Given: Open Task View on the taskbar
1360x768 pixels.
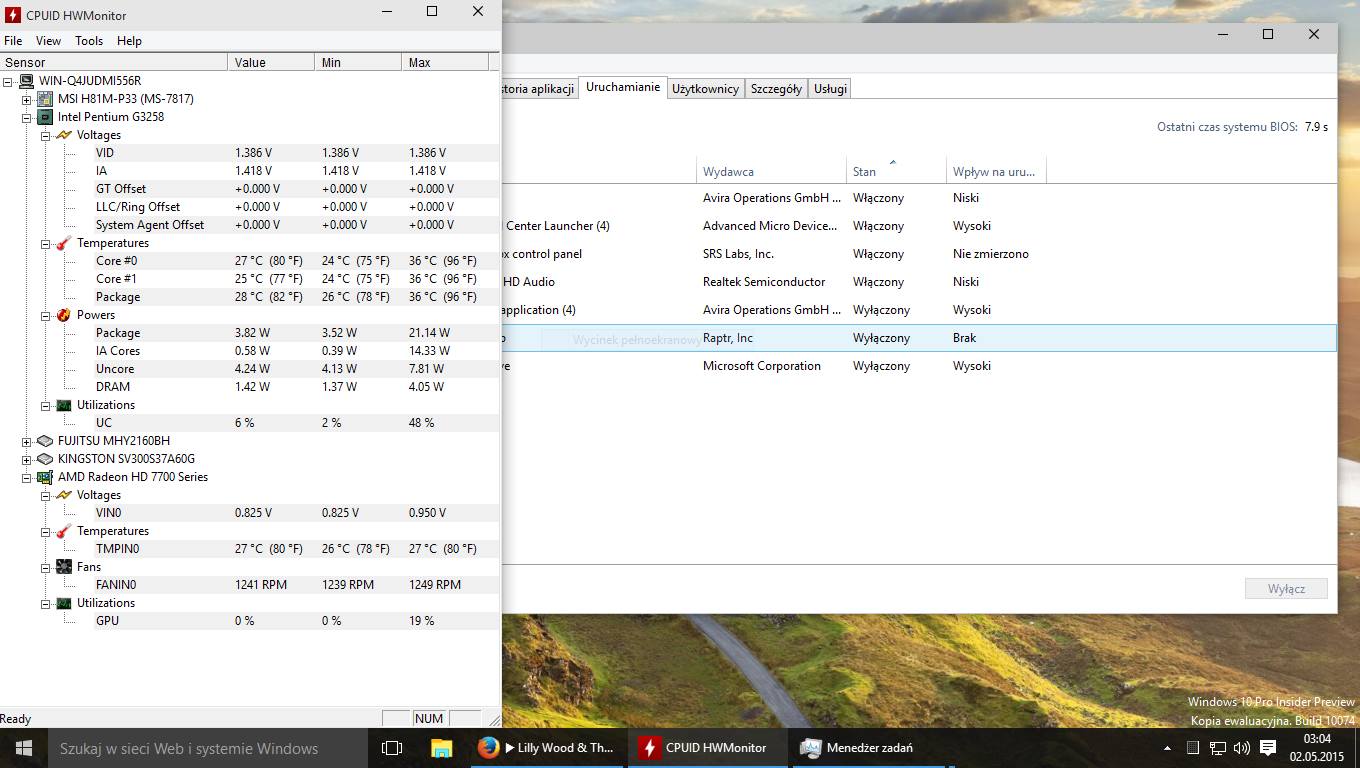Looking at the screenshot, I should (x=392, y=748).
